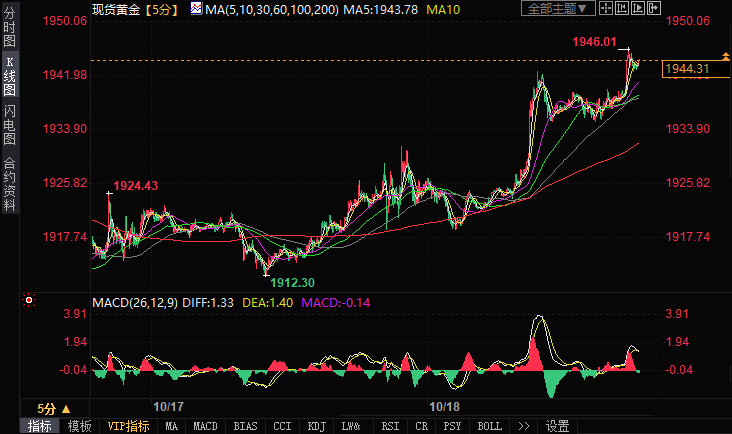Open indicator 设置 settings
The height and width of the screenshot is (434, 732).
(x=558, y=426)
